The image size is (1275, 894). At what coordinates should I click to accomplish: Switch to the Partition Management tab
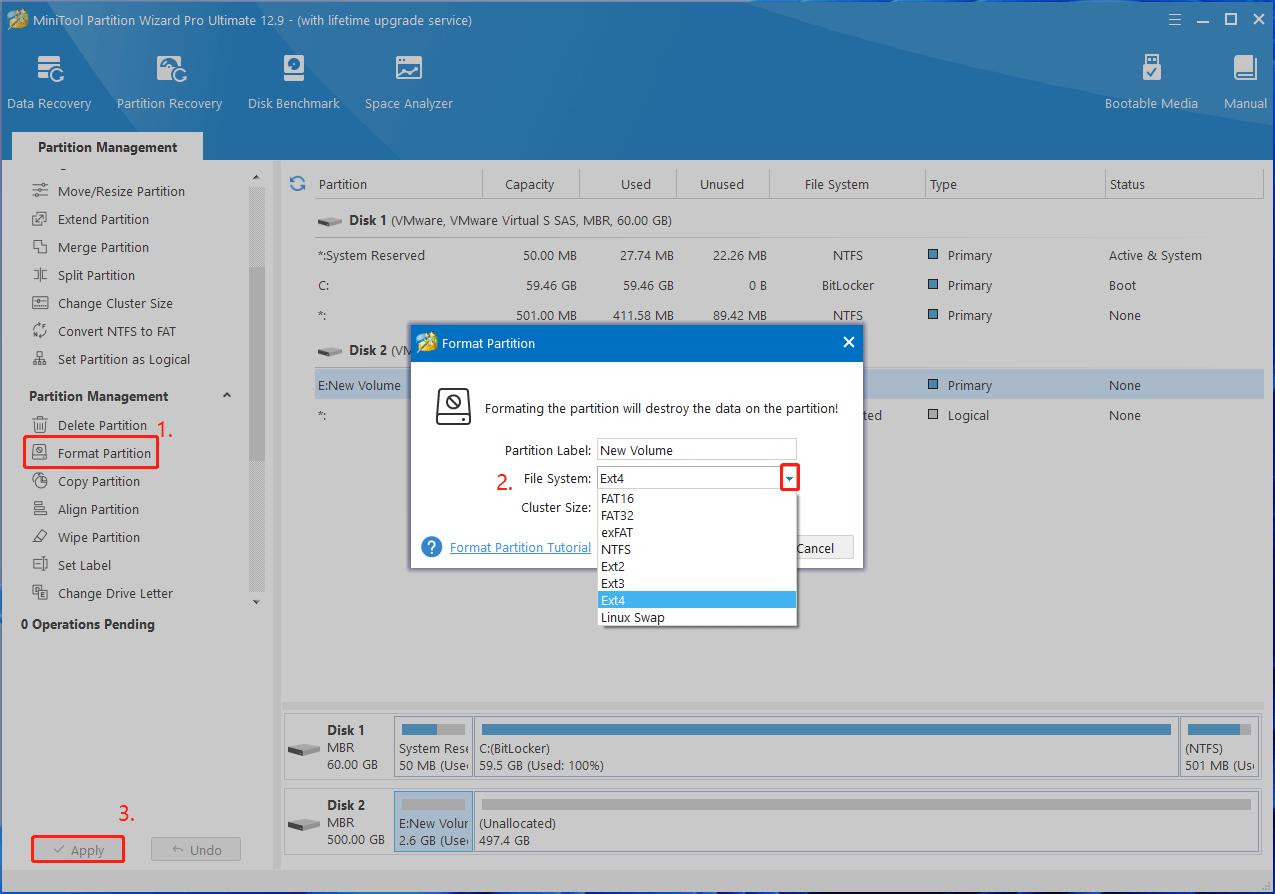(x=108, y=147)
